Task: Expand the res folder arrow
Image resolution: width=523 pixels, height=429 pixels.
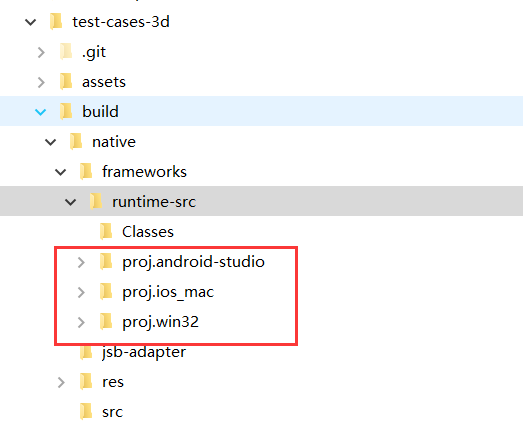Action: click(61, 383)
